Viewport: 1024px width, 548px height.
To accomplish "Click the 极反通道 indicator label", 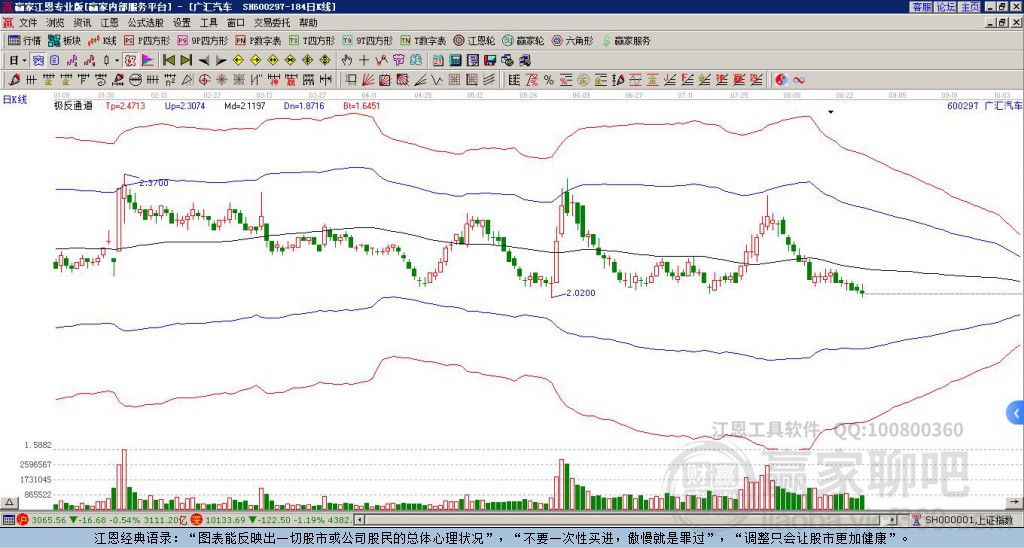I will (x=72, y=105).
